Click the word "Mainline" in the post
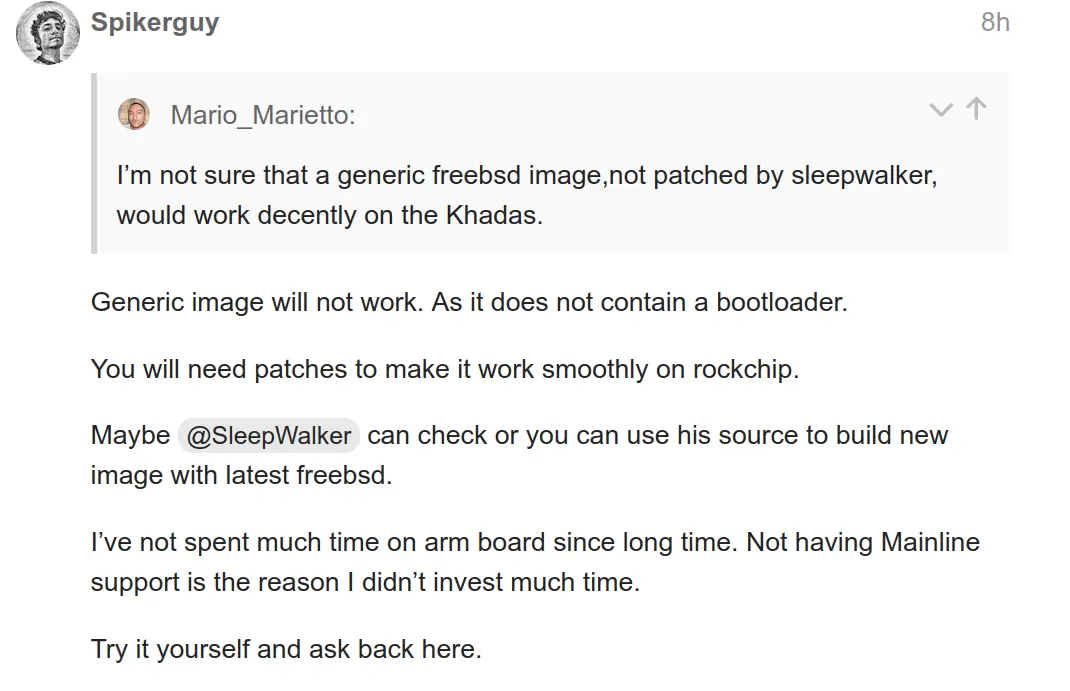 pyautogui.click(x=930, y=543)
